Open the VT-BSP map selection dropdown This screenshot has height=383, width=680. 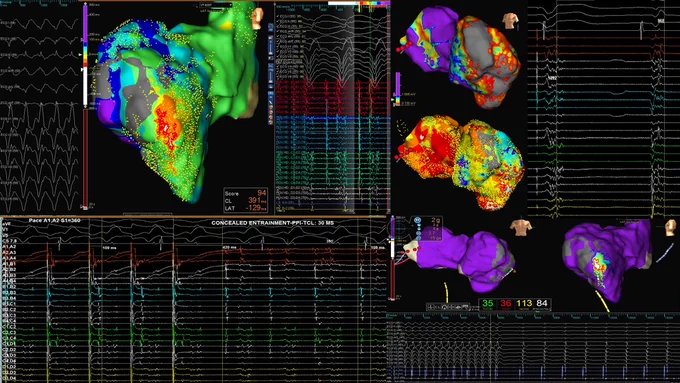click(x=215, y=5)
